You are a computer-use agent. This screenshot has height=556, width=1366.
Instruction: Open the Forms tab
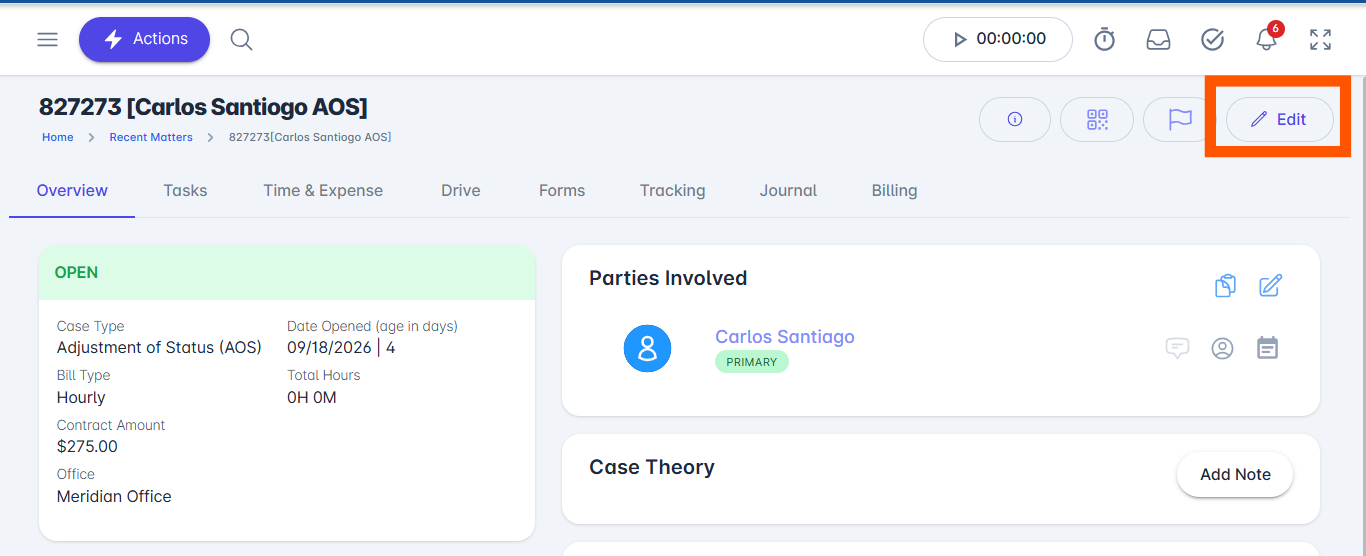pyautogui.click(x=562, y=190)
